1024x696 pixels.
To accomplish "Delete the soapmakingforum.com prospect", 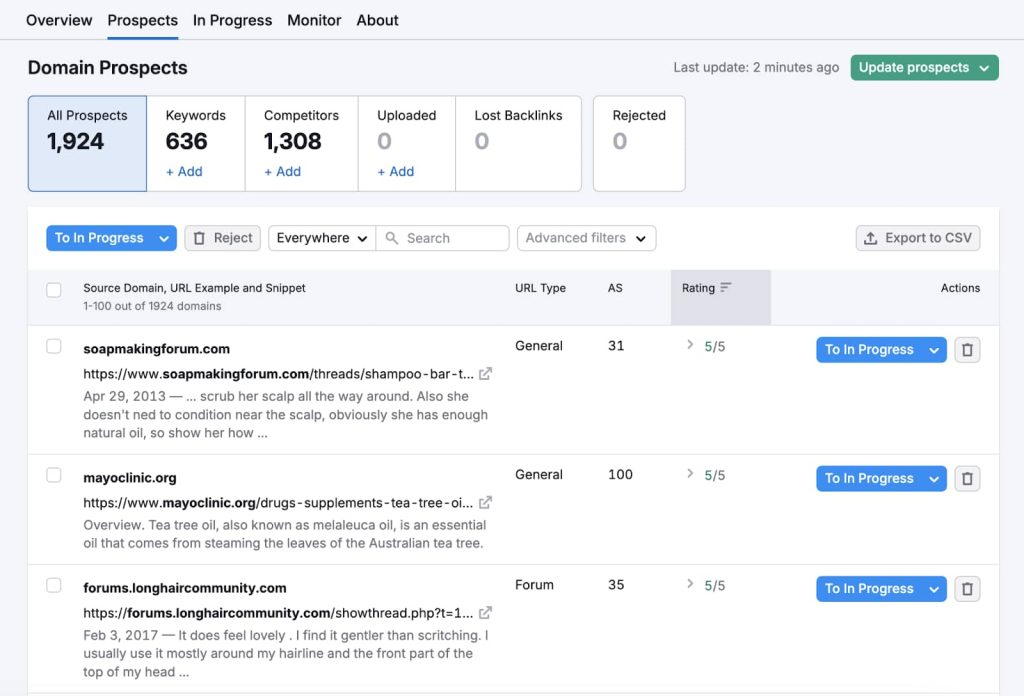I will (966, 349).
